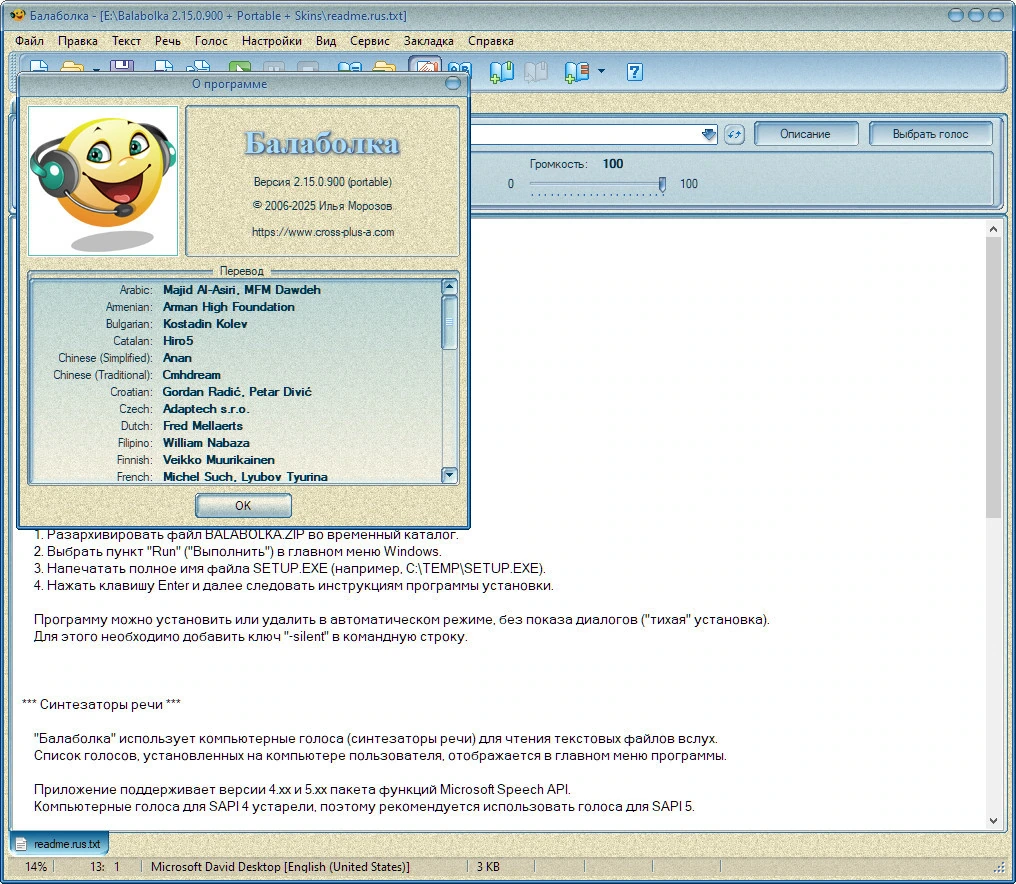Open help with question mark icon
This screenshot has height=884, width=1016.
[x=634, y=71]
